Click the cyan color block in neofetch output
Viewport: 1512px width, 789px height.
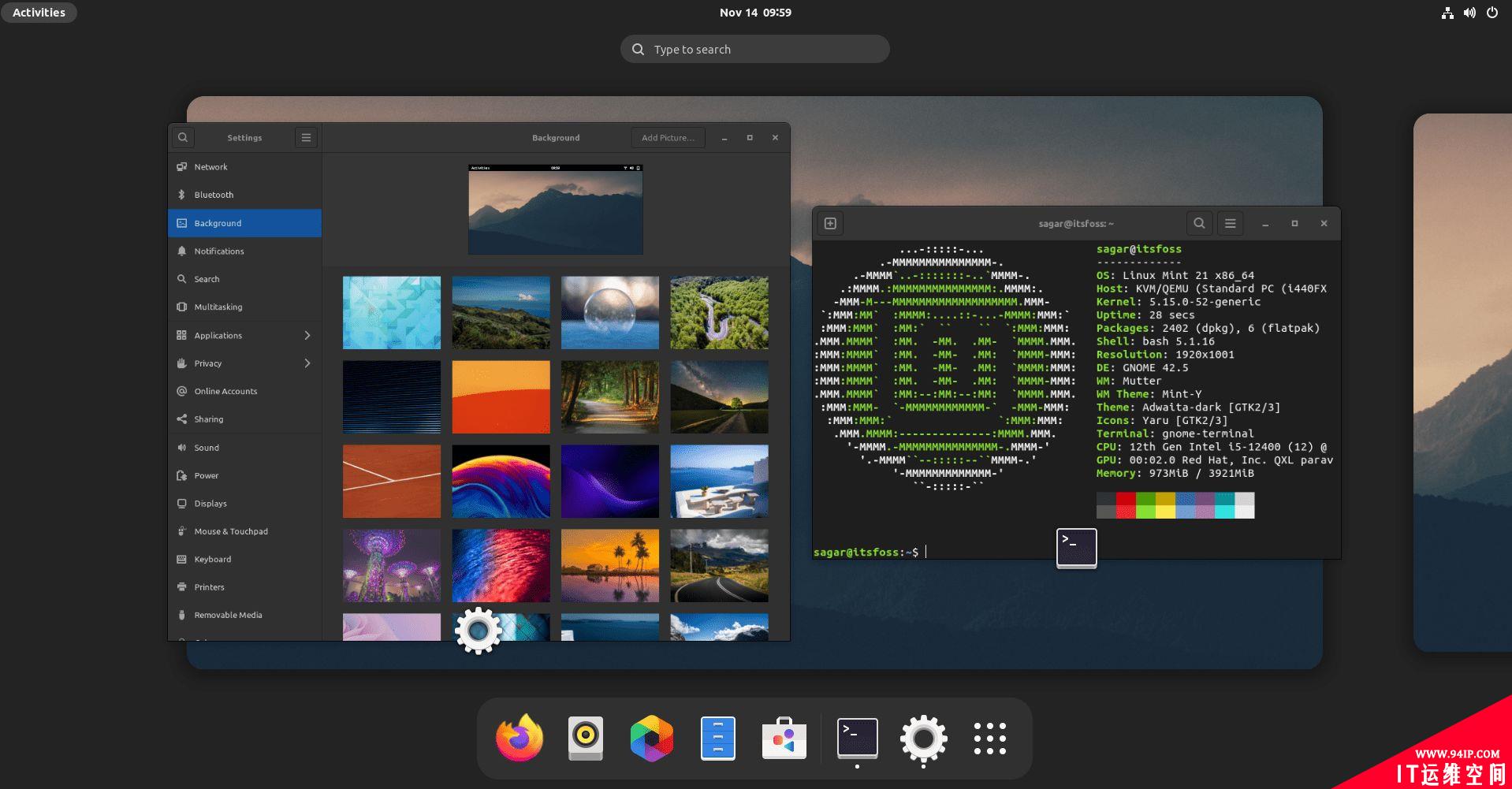point(1224,505)
